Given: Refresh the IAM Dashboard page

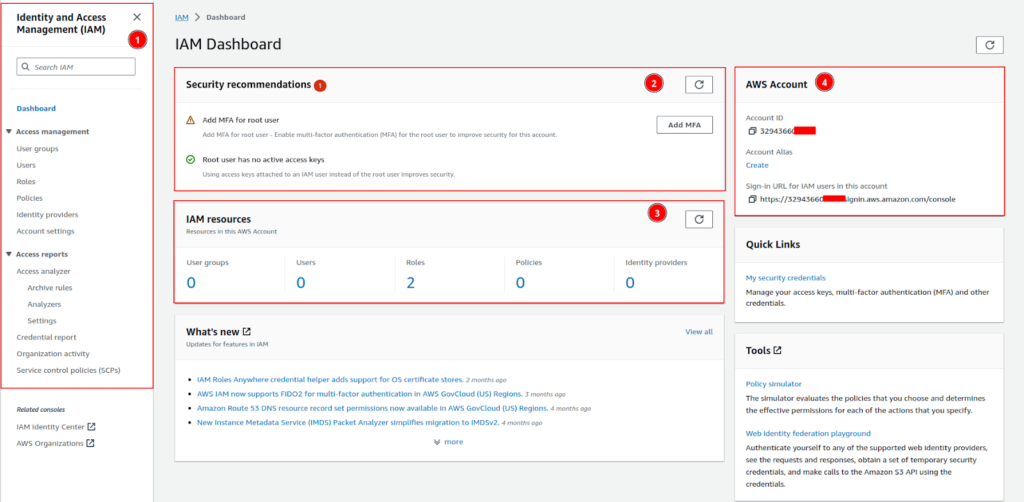Looking at the screenshot, I should coord(989,45).
